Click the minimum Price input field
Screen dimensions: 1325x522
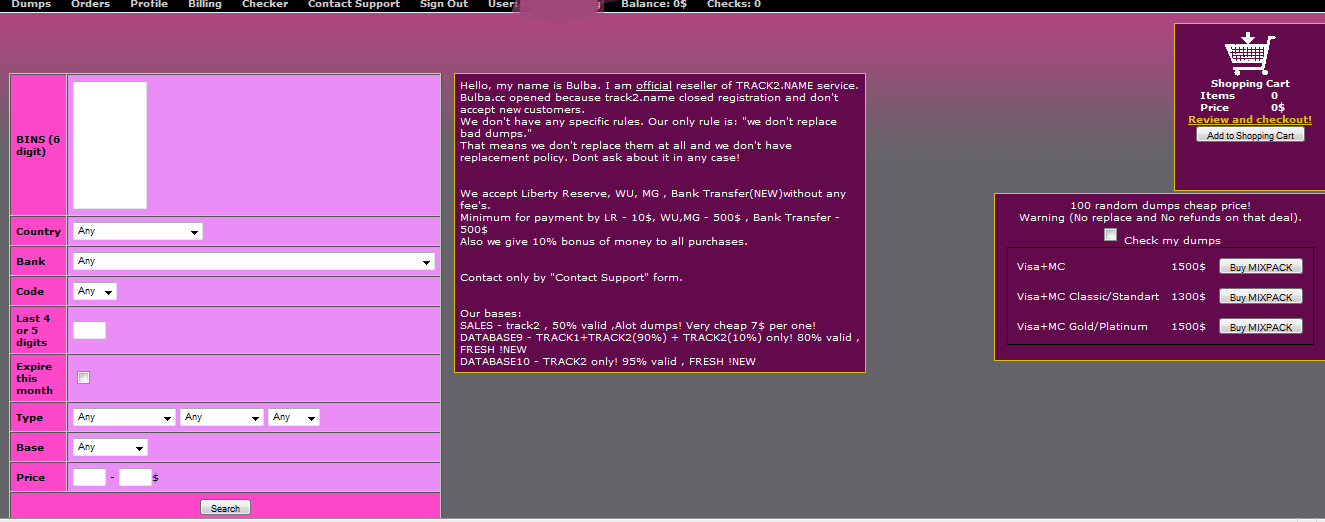(x=89, y=477)
